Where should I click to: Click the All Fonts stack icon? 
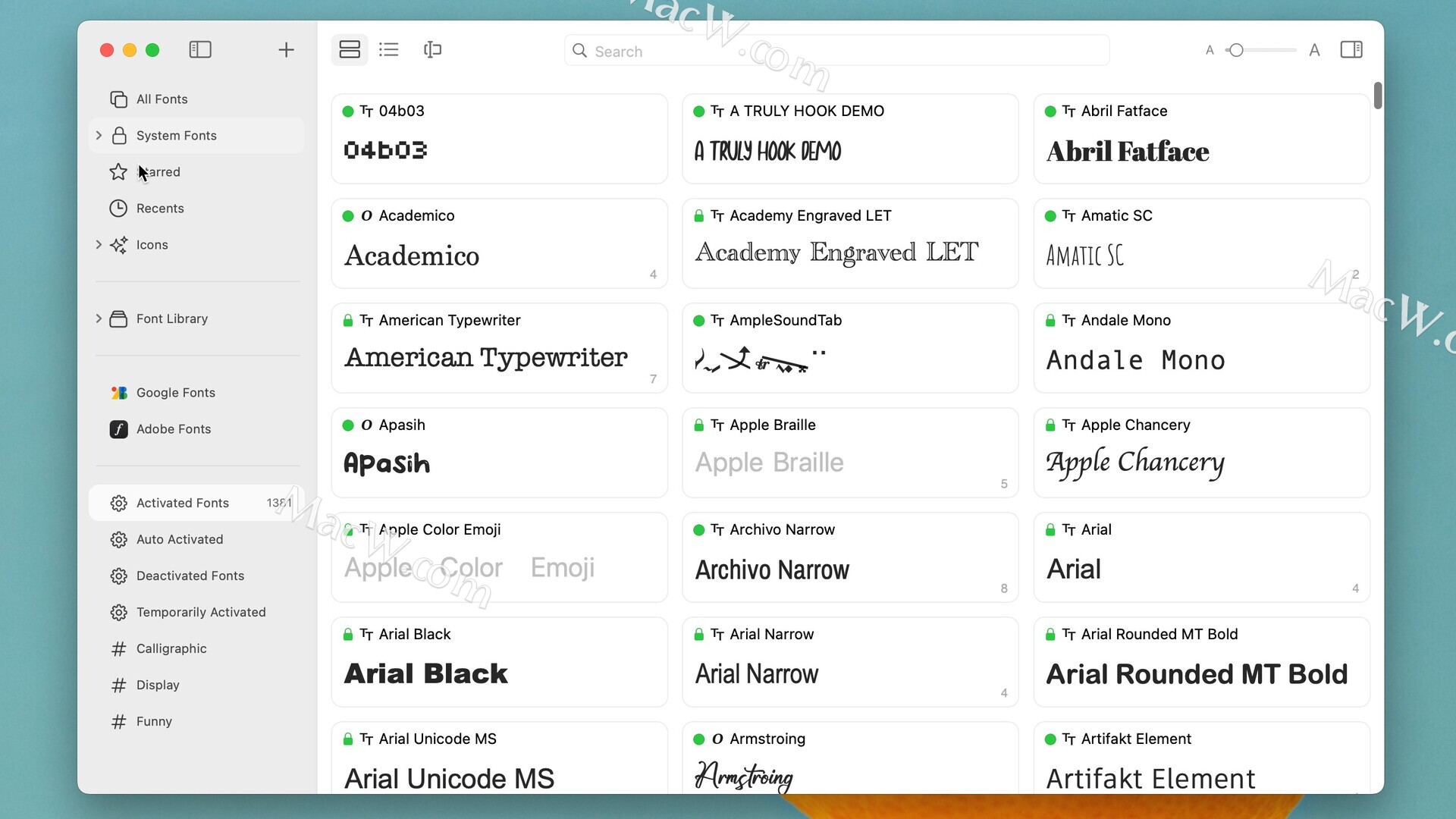tap(118, 99)
